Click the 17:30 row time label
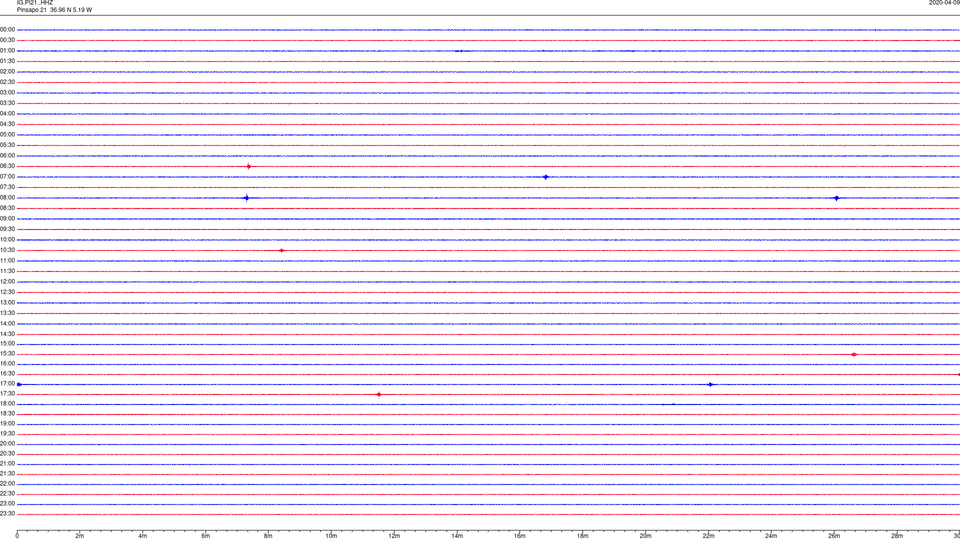Viewport: 960px width, 540px height. 7,394
